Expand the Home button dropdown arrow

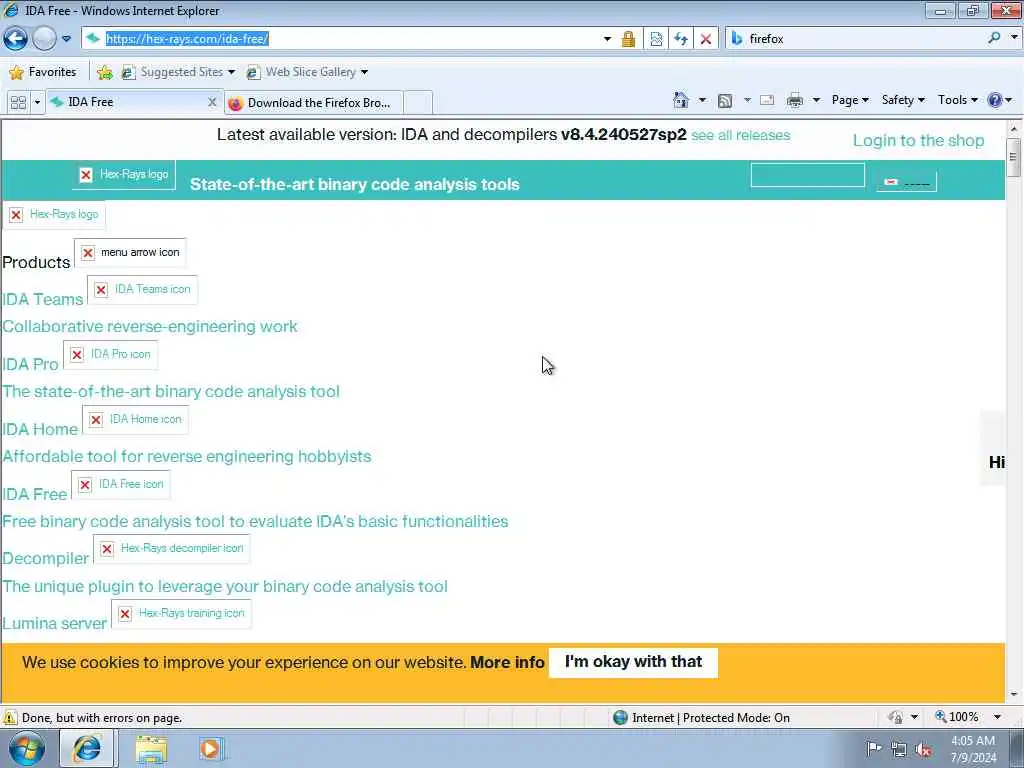pos(702,100)
